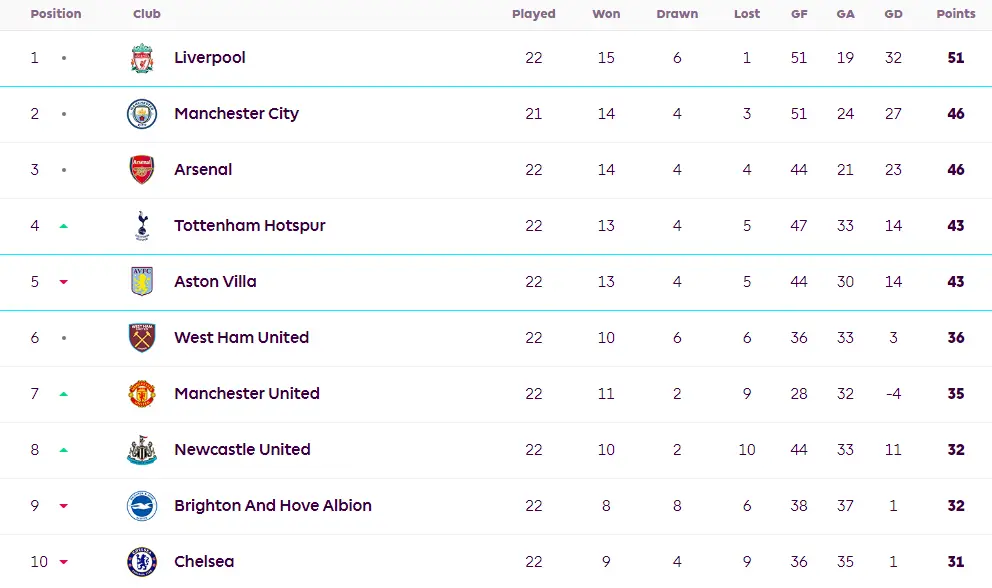Click the Manchester City club badge
Image resolution: width=992 pixels, height=588 pixels.
click(x=142, y=114)
